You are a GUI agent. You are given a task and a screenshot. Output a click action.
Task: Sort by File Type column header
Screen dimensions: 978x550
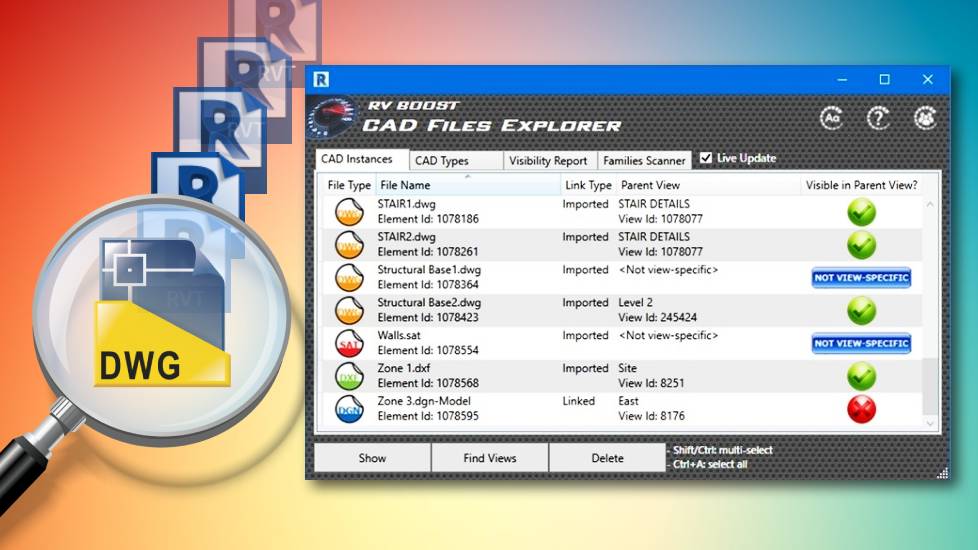pos(349,185)
